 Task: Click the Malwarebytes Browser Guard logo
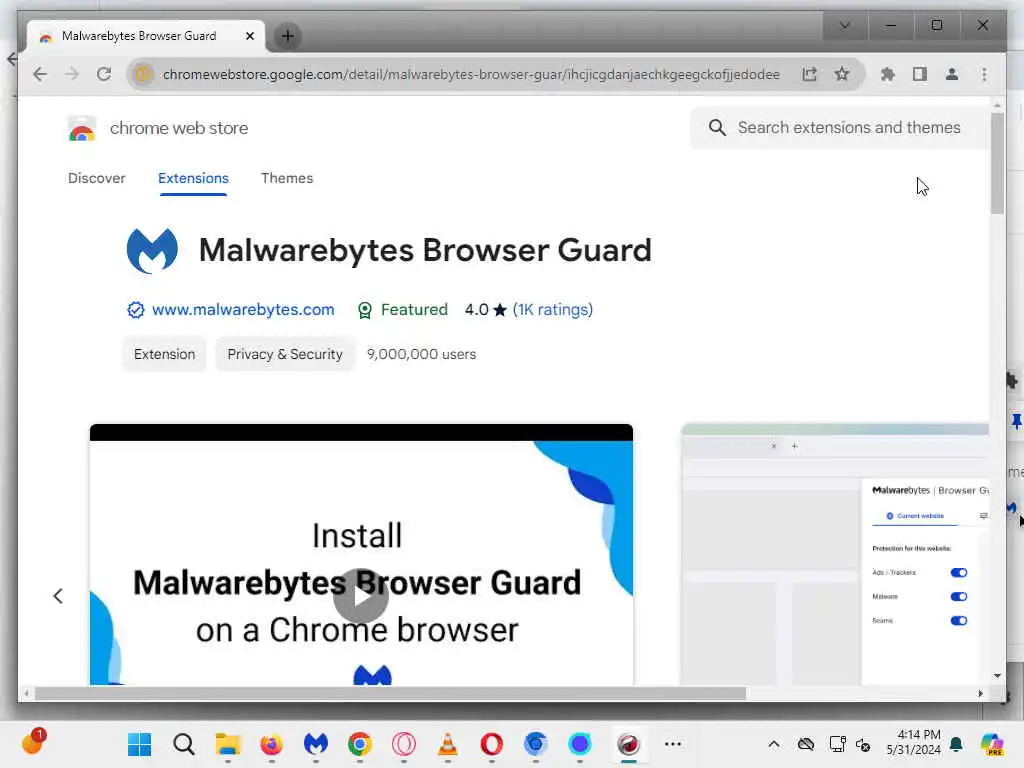152,251
